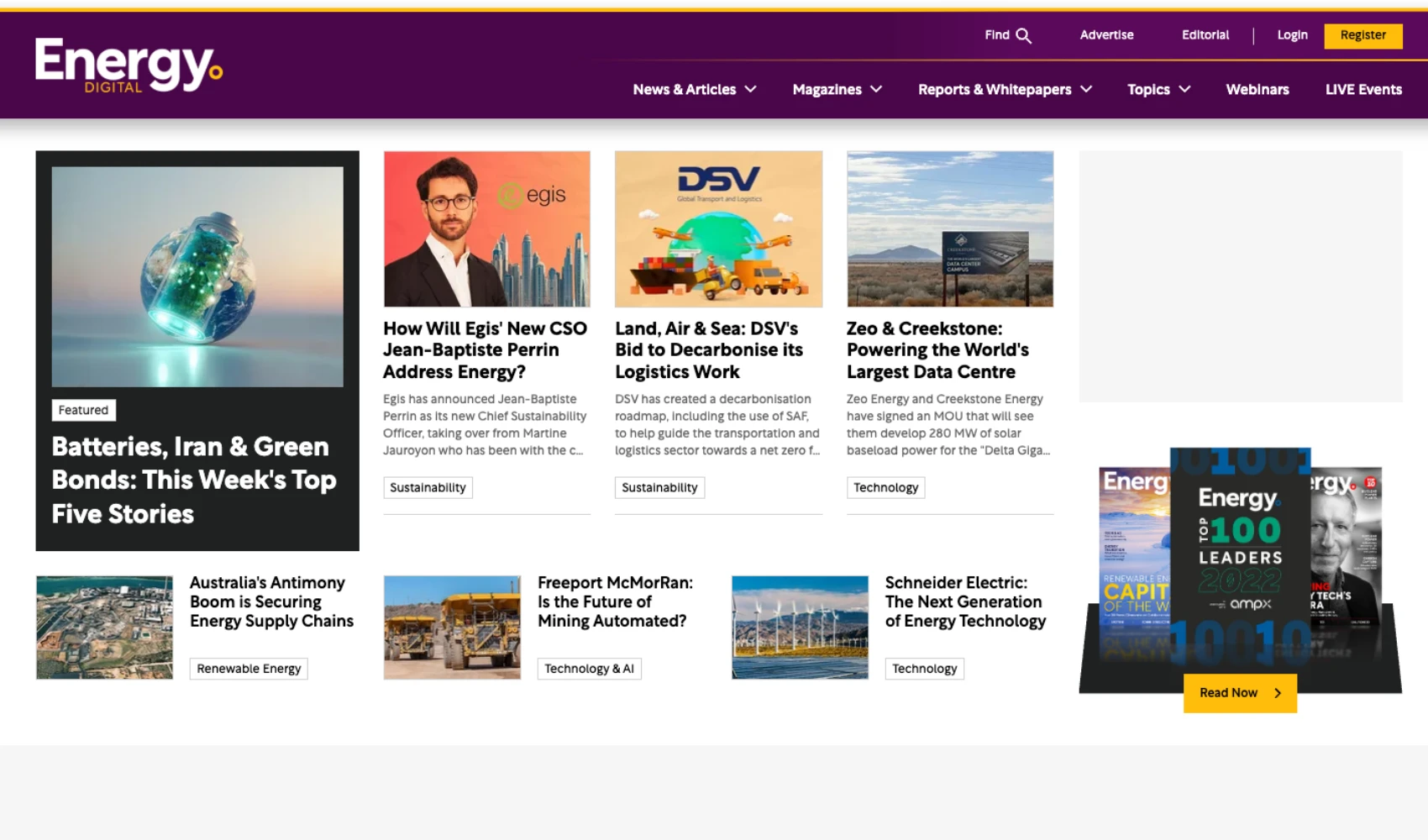Screen dimensions: 1428x840
Task: Click the Find search icon
Action: click(1024, 35)
